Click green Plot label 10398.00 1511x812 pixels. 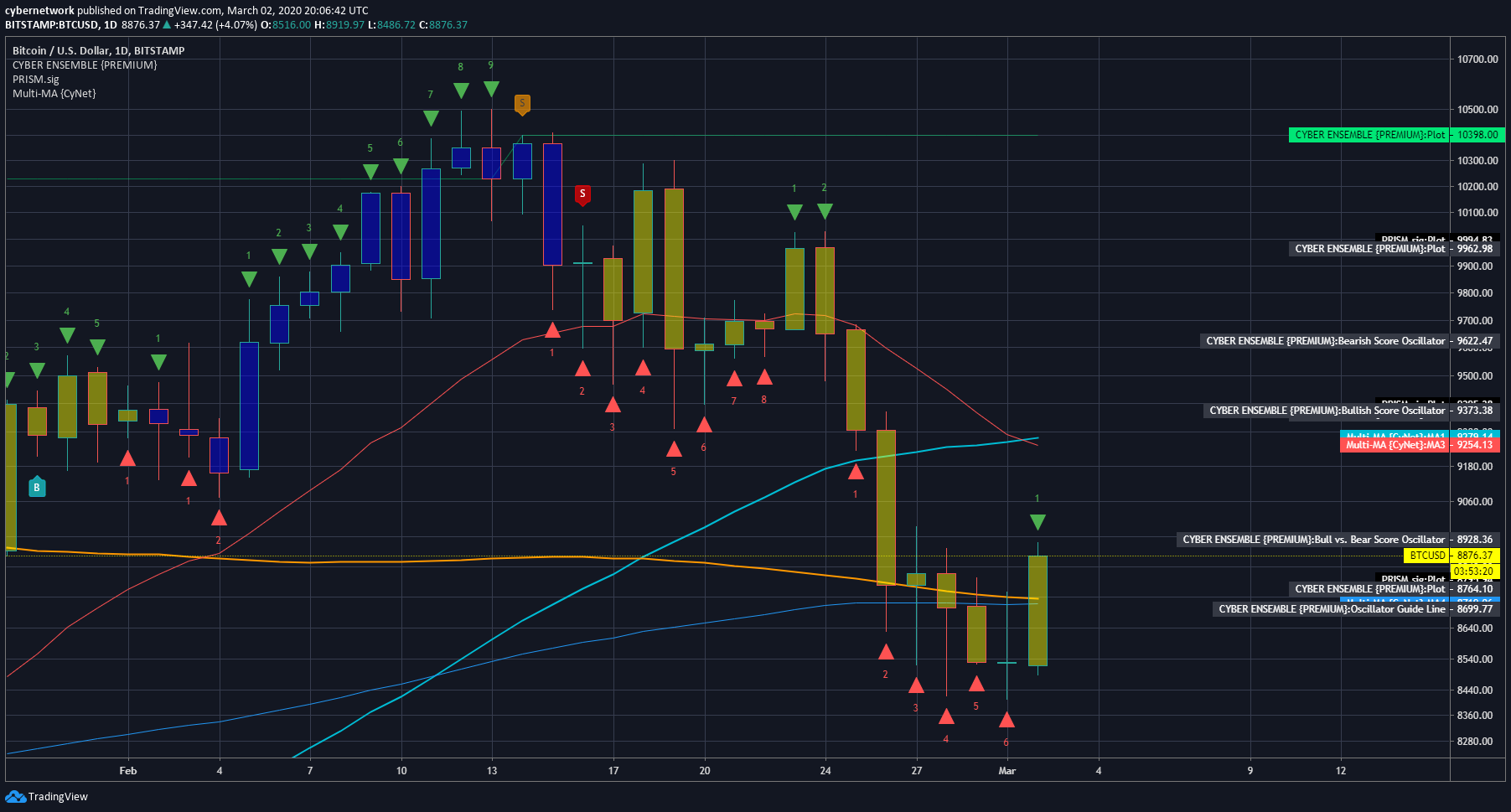1397,135
